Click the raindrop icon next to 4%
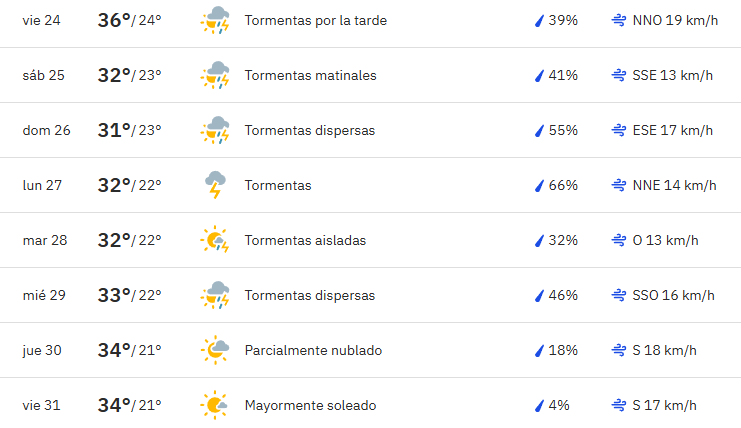The image size is (741, 428). click(539, 405)
